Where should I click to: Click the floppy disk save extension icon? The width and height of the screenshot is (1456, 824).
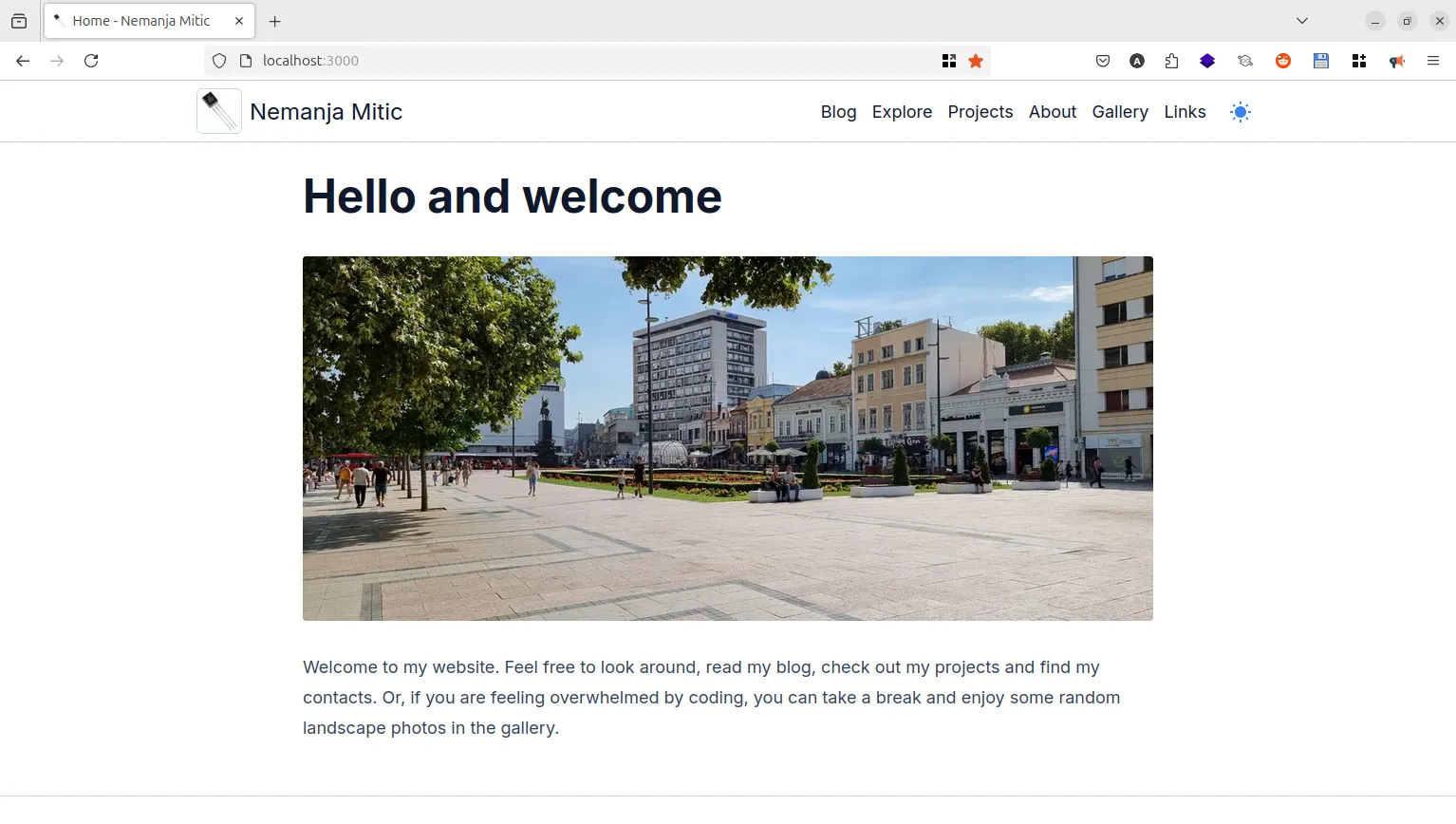[1320, 60]
